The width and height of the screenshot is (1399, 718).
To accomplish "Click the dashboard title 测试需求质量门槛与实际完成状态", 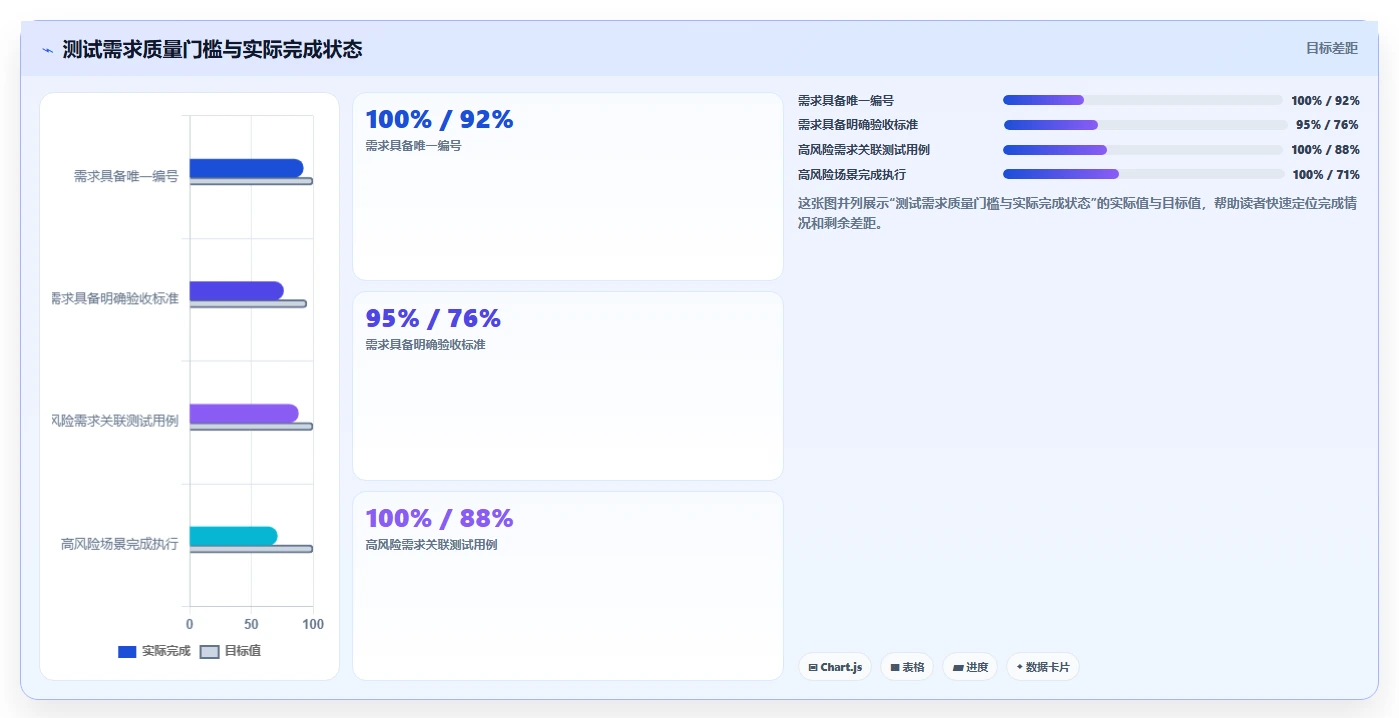I will 212,49.
